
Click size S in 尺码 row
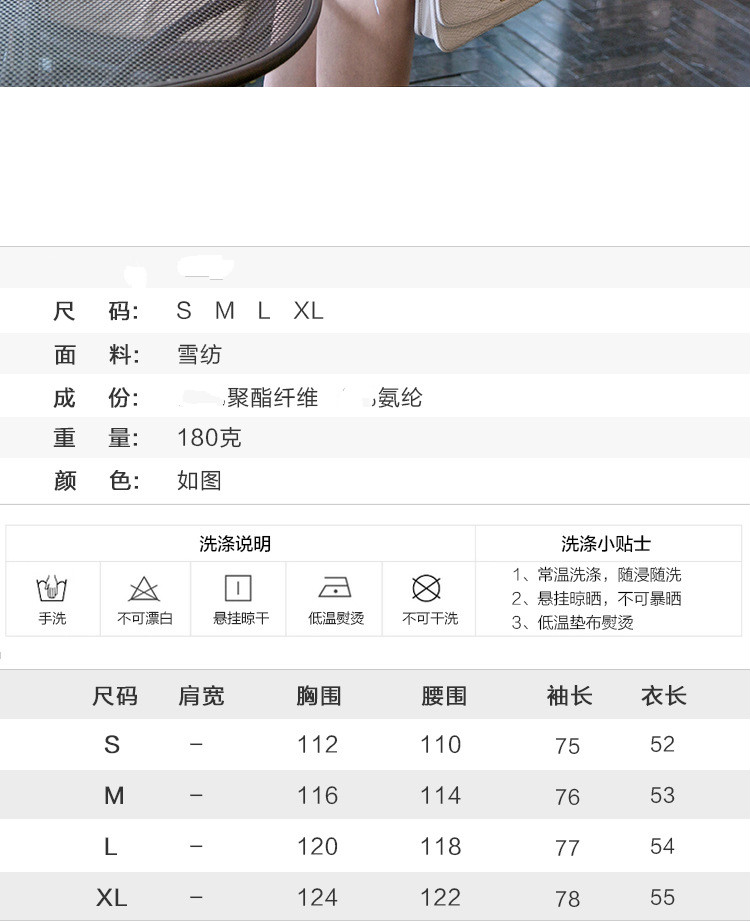coord(183,311)
